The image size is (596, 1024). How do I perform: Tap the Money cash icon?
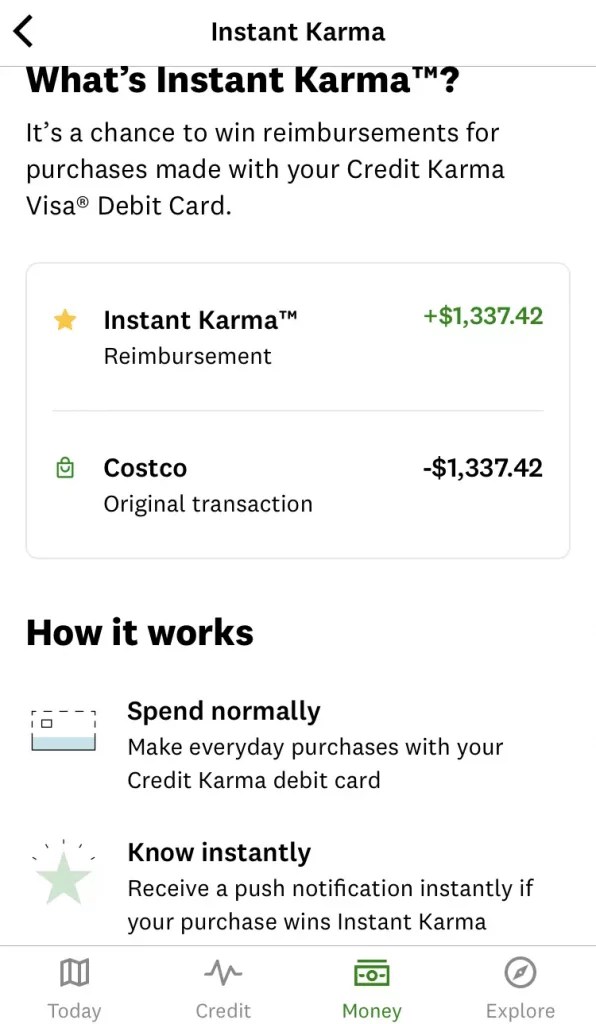point(371,971)
